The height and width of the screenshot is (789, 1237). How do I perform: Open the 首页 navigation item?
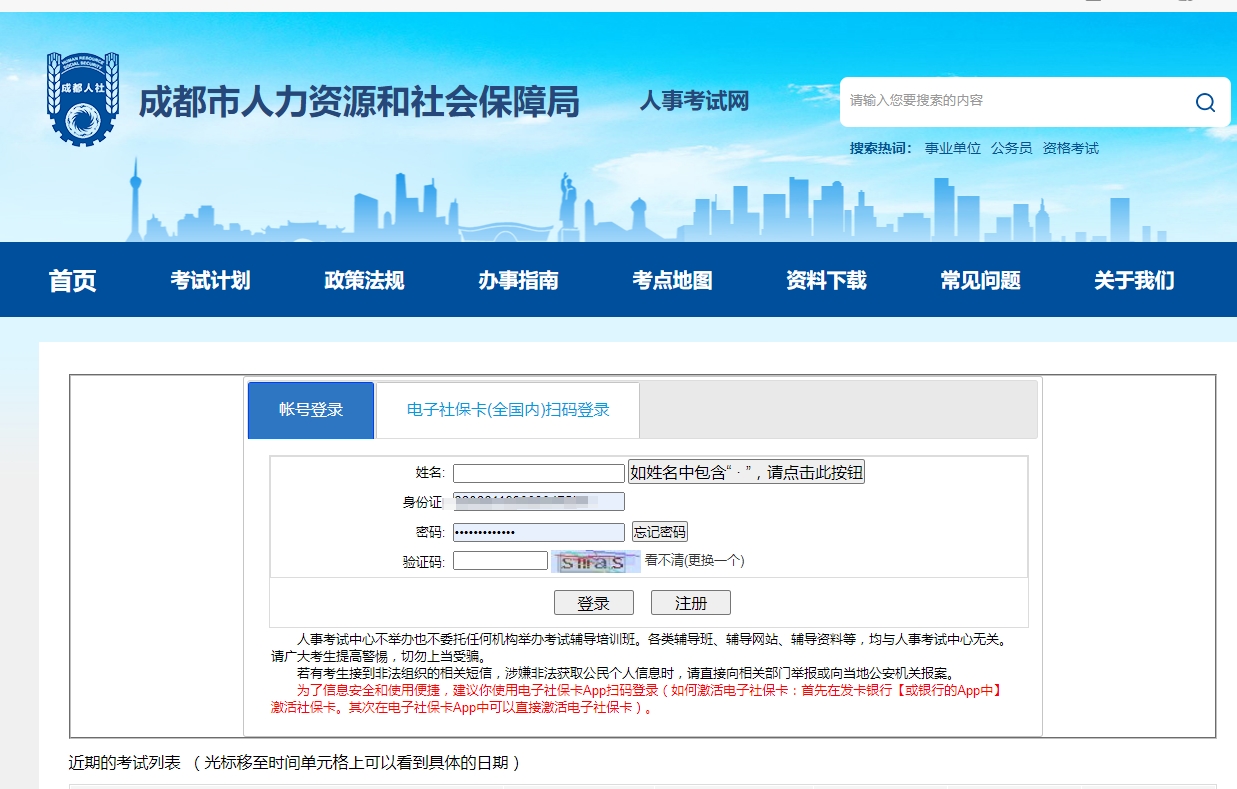[71, 280]
